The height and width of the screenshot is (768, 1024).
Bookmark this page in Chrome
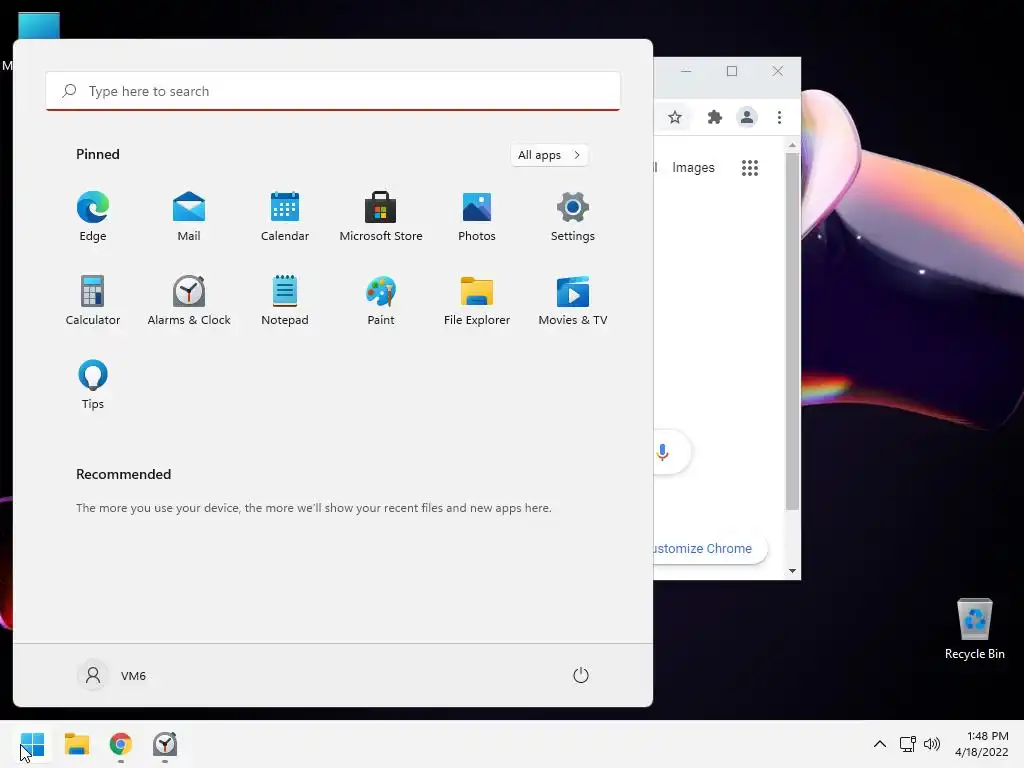[675, 118]
